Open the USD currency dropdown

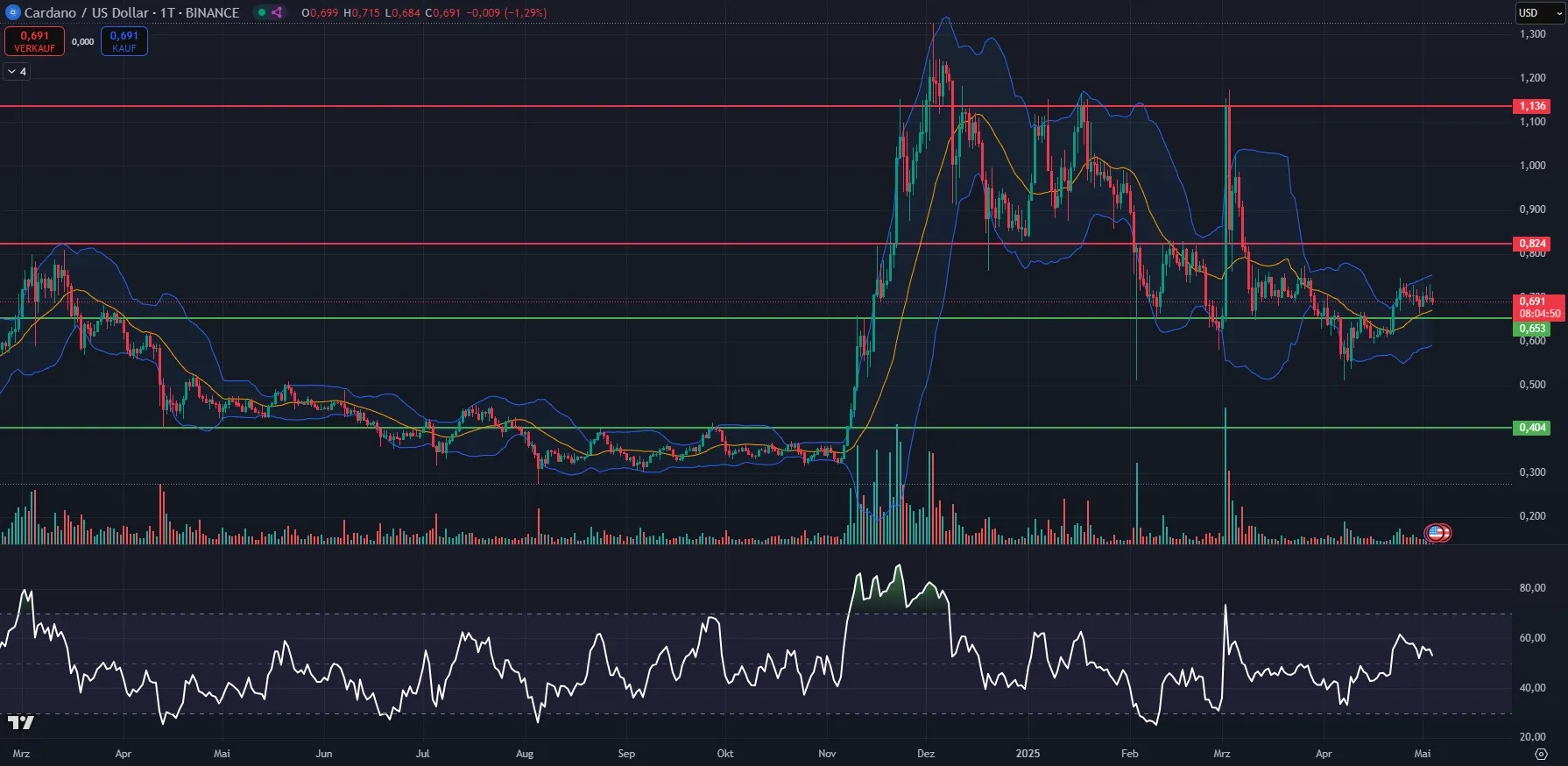point(1540,12)
